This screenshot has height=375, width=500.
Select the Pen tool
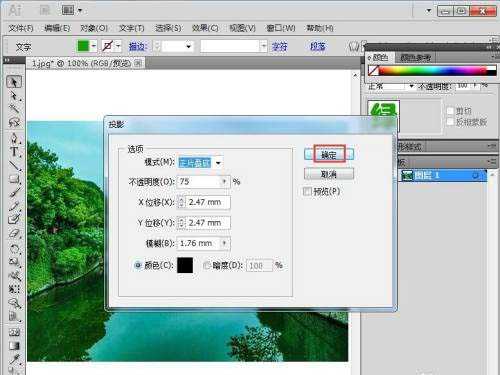[14, 138]
